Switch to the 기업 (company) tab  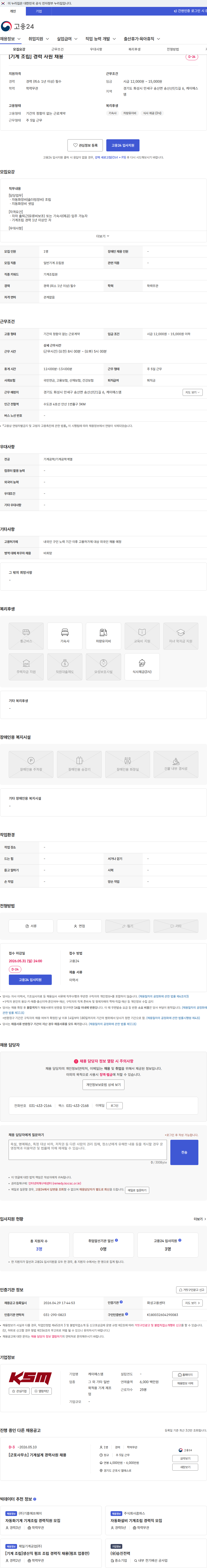(x=39, y=11)
